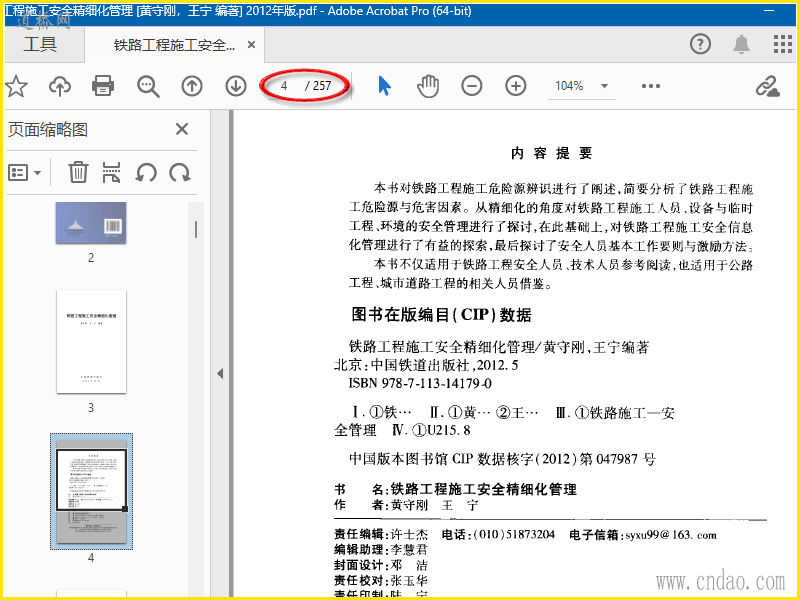Activate the selection arrow tool
This screenshot has height=600, width=800.
[385, 86]
